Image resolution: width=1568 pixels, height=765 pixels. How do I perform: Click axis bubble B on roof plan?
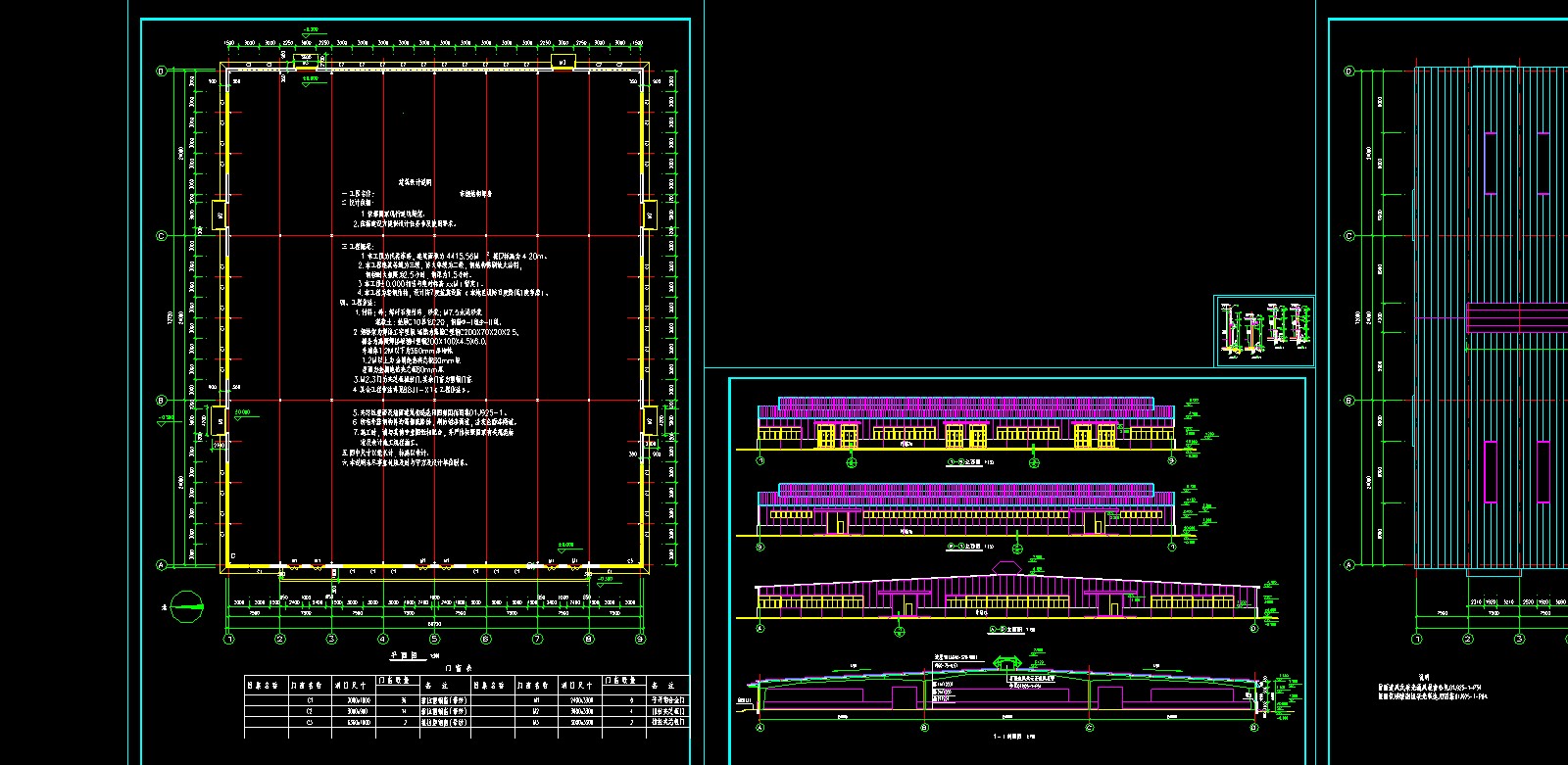click(1349, 401)
